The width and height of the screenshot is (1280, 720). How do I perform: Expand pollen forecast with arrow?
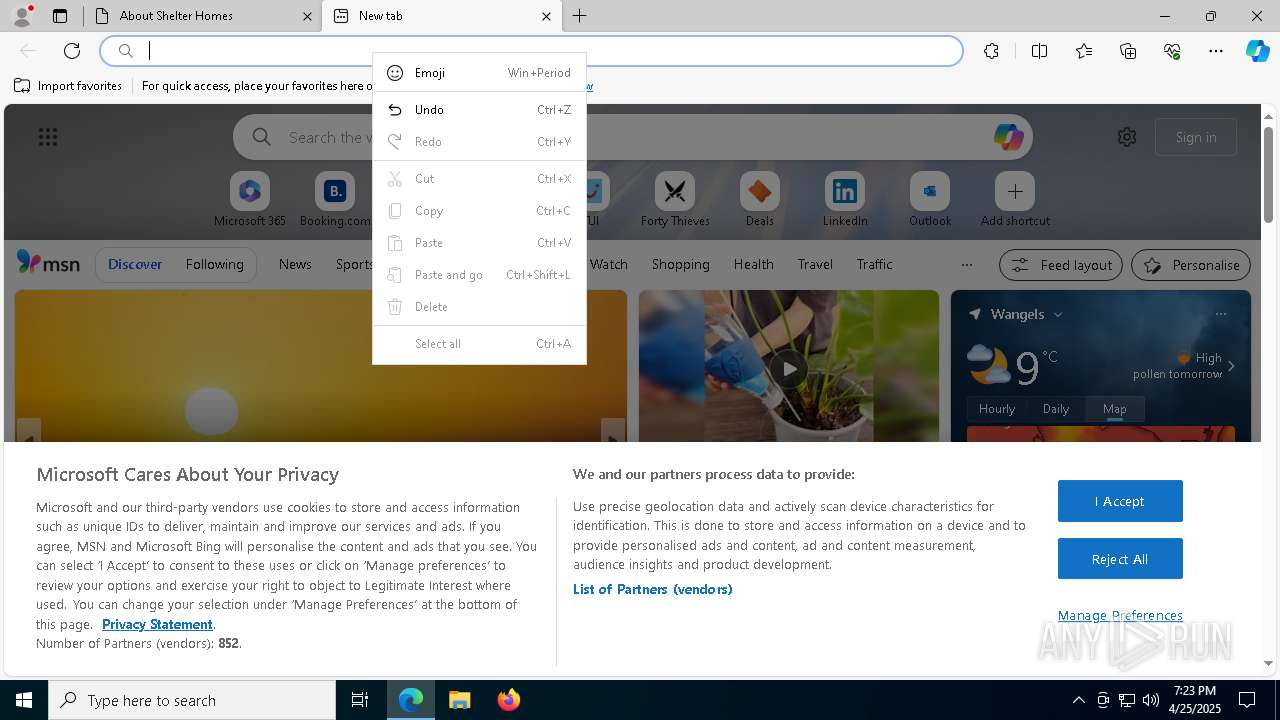(1231, 366)
